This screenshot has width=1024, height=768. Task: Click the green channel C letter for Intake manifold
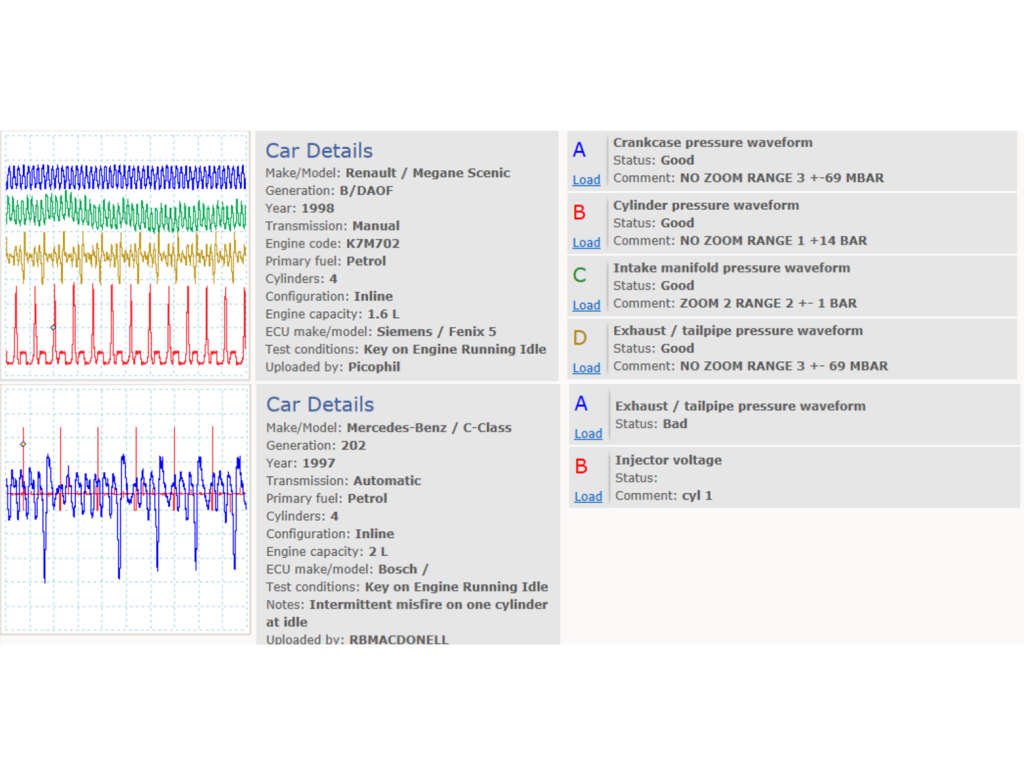(x=579, y=276)
